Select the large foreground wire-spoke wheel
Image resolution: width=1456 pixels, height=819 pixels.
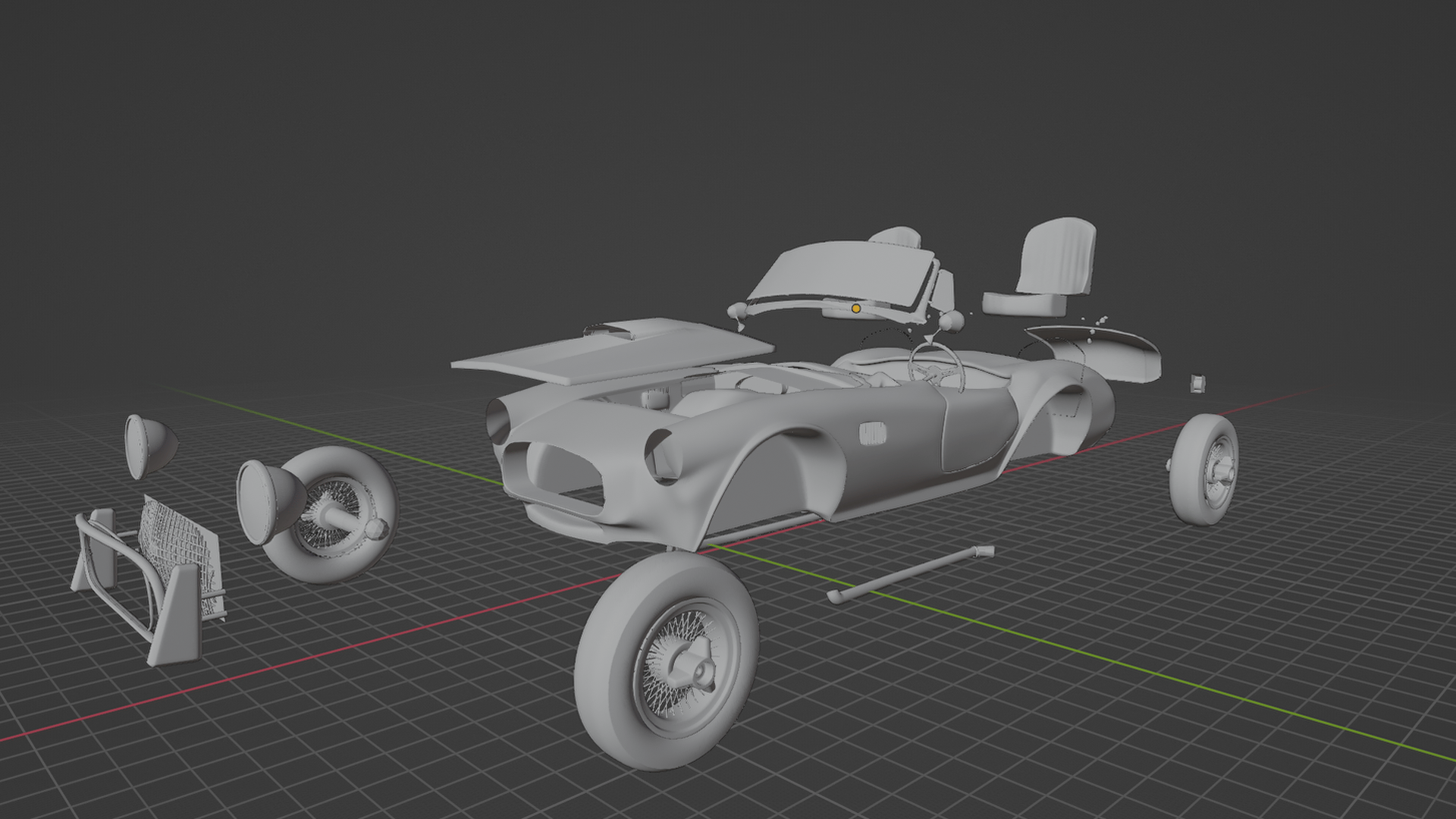[666, 661]
